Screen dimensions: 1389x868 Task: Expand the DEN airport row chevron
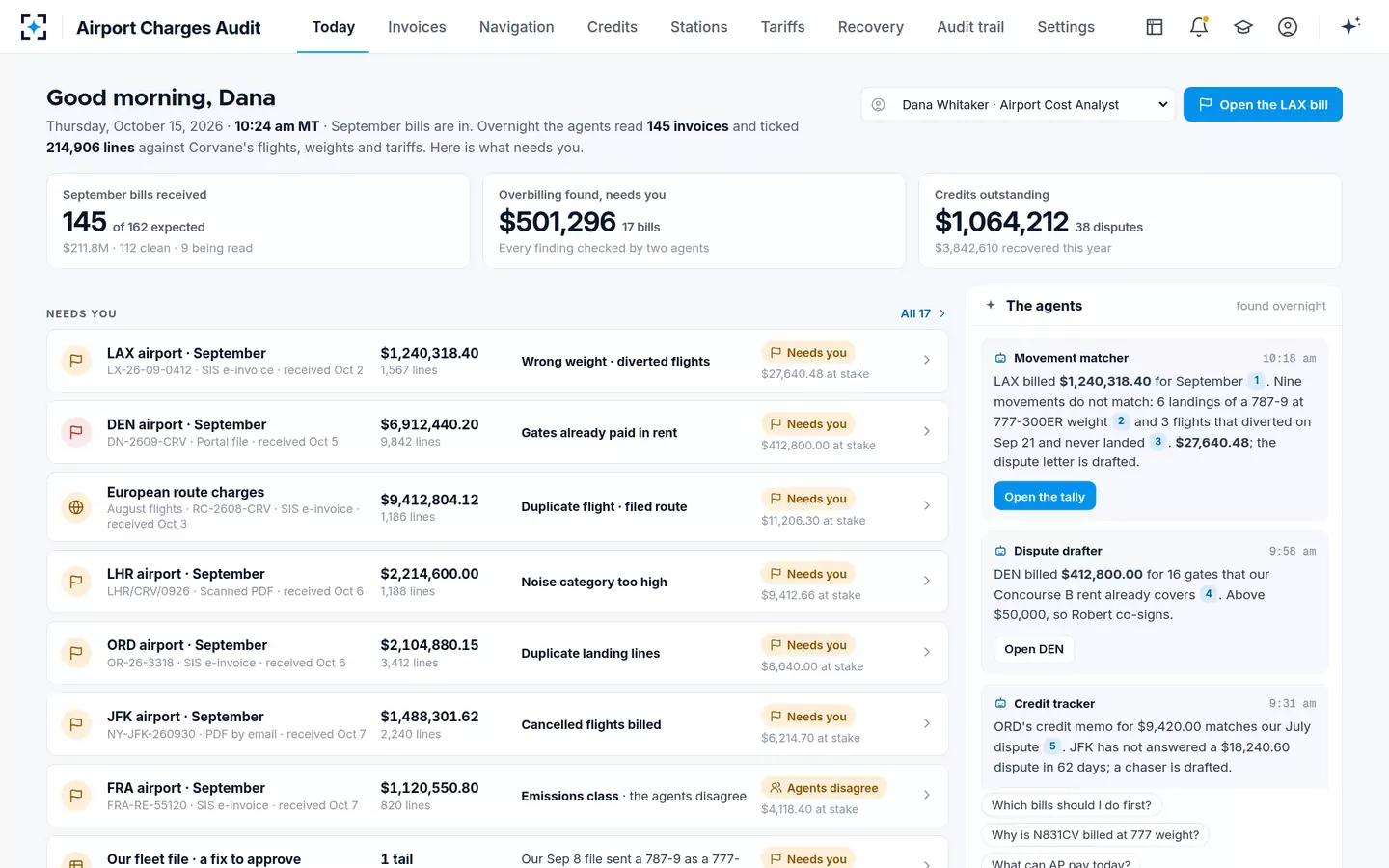click(927, 431)
